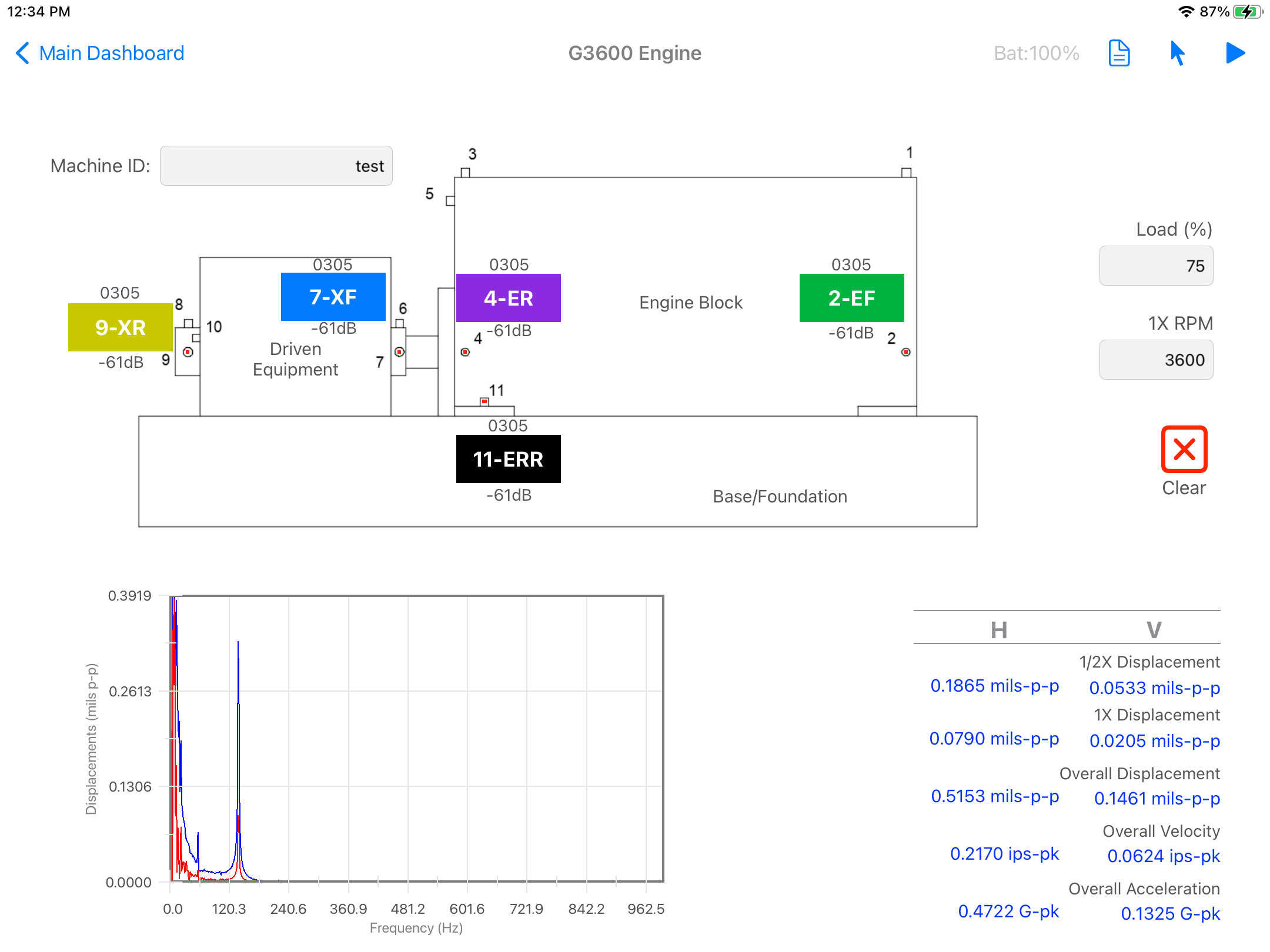Tap measurement point 5 square
The image size is (1270, 952).
coord(450,201)
